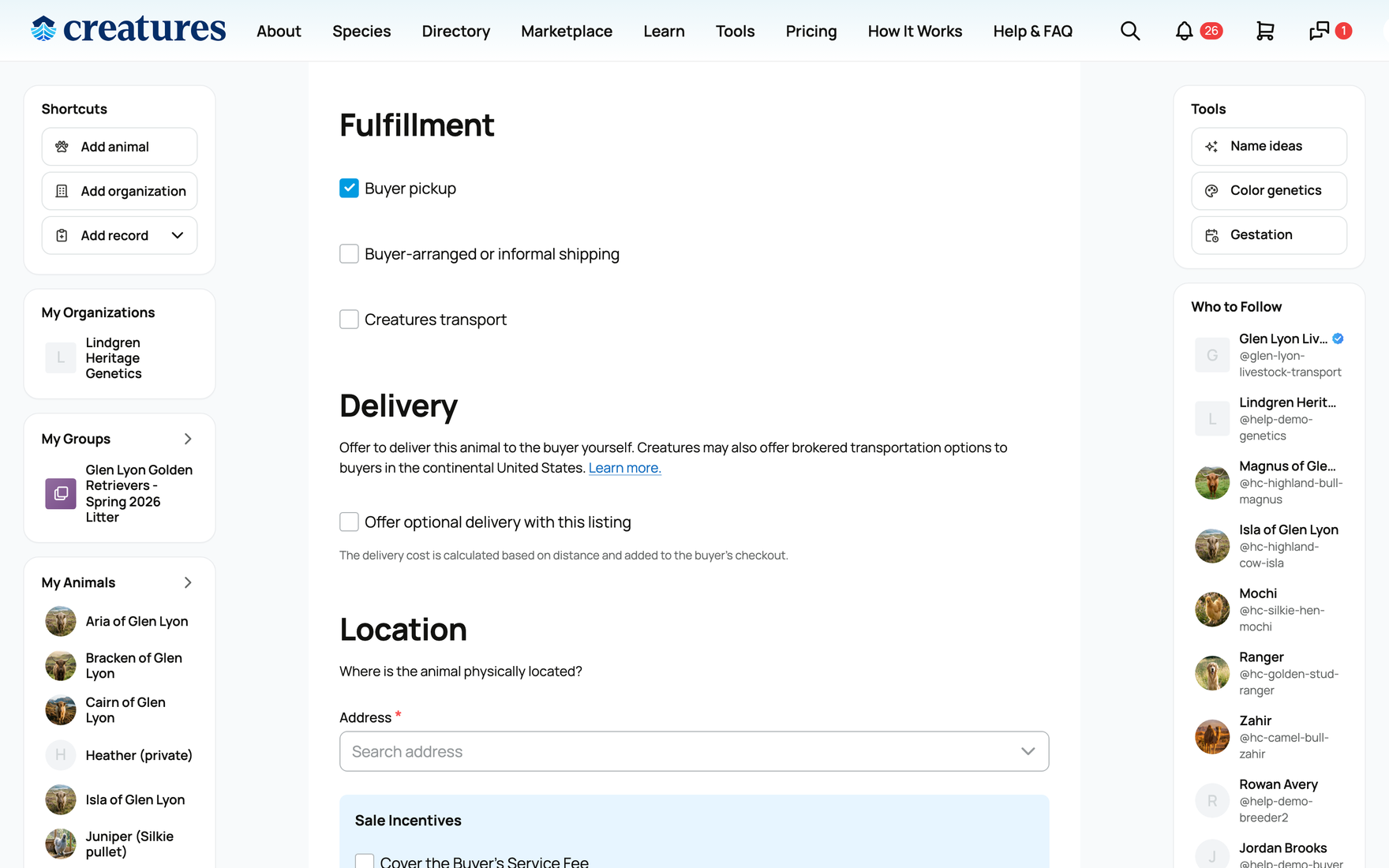Image resolution: width=1389 pixels, height=868 pixels.
Task: Open the Directory menu
Action: click(x=456, y=31)
